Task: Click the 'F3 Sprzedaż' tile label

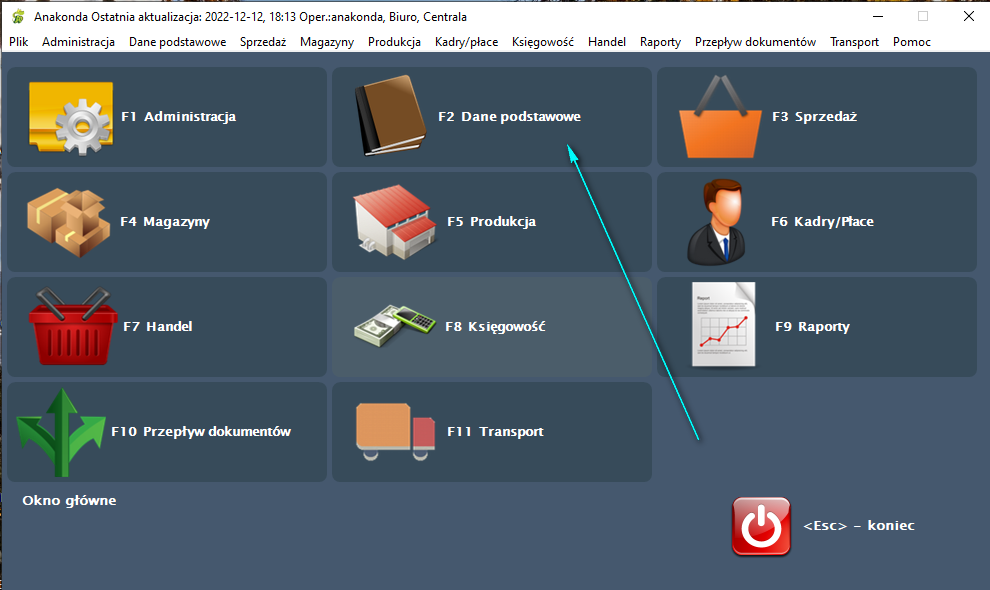Action: click(814, 117)
